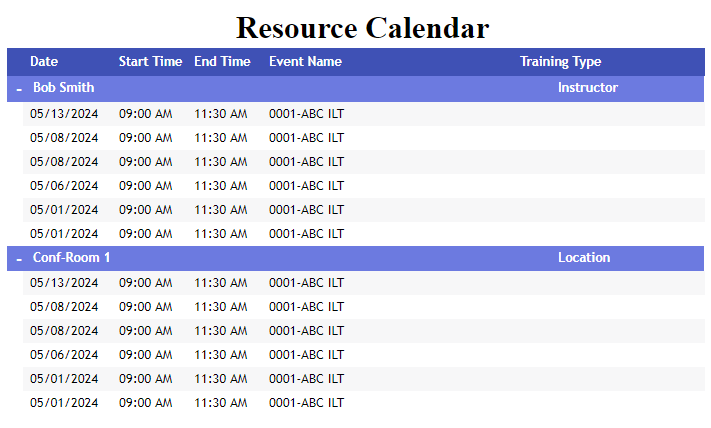The width and height of the screenshot is (711, 428).
Task: Click the Instructor training type label
Action: [587, 88]
